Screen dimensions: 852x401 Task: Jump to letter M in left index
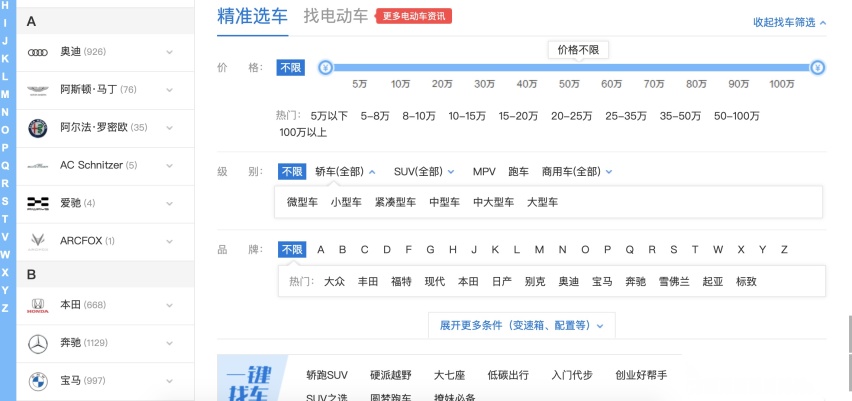5,95
